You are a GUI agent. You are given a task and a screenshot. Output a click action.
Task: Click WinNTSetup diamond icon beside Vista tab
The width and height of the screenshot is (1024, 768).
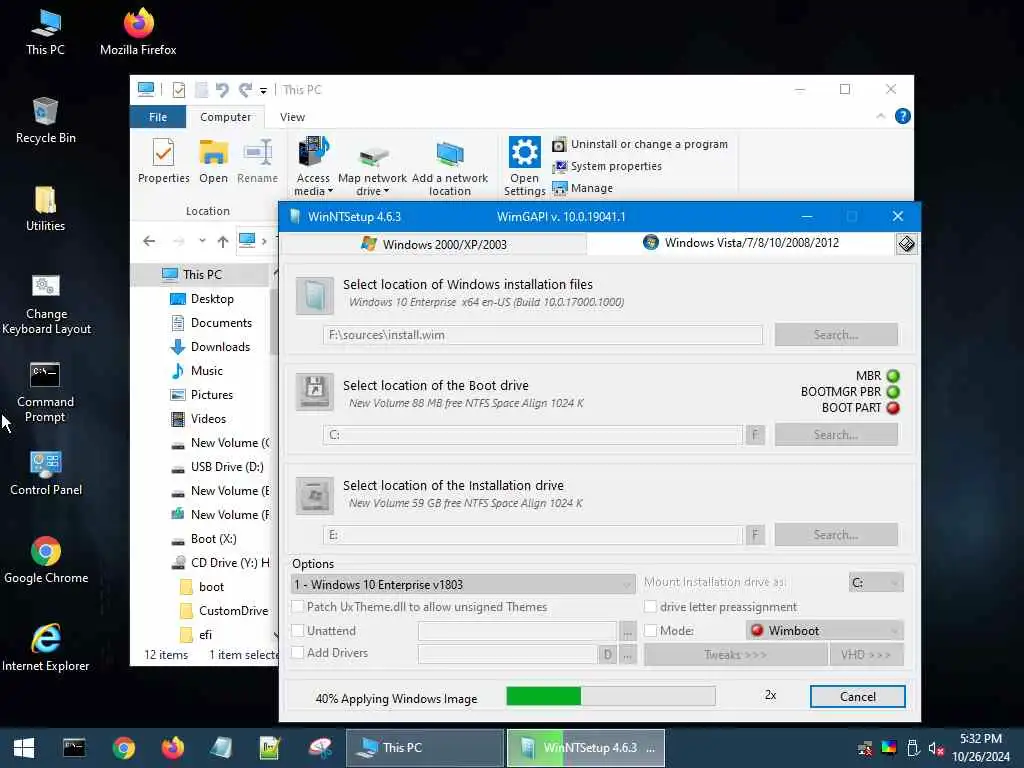(x=906, y=244)
